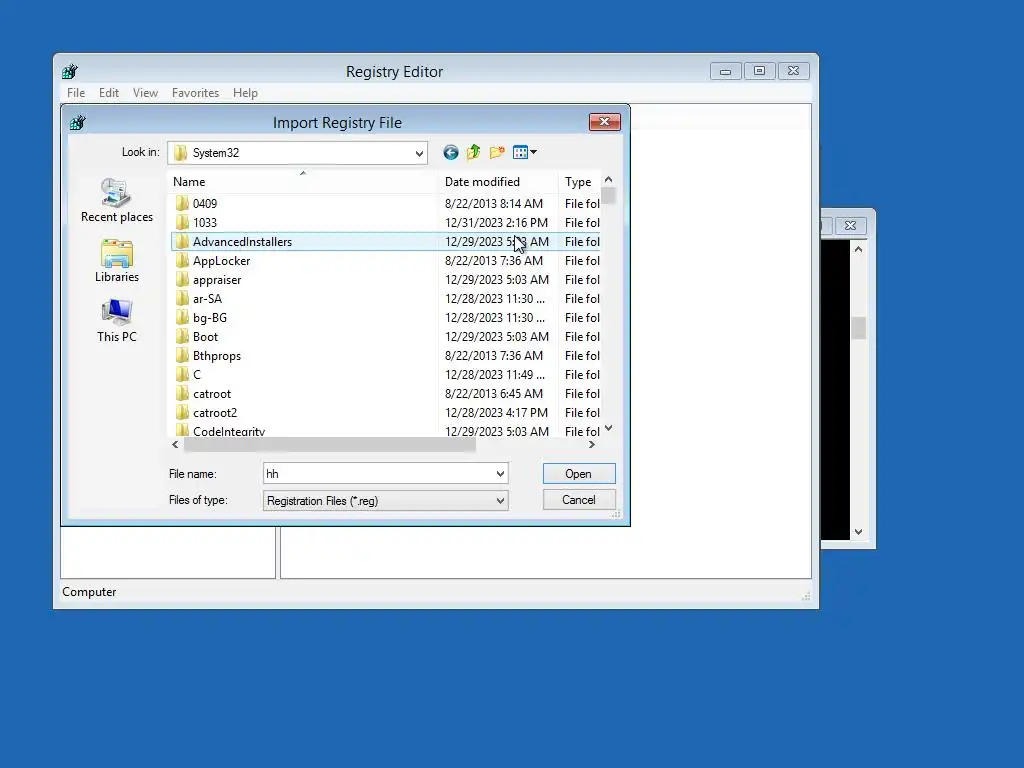Screen dimensions: 1024x768
Task: Click the AppLocker folder icon
Action: 182,261
